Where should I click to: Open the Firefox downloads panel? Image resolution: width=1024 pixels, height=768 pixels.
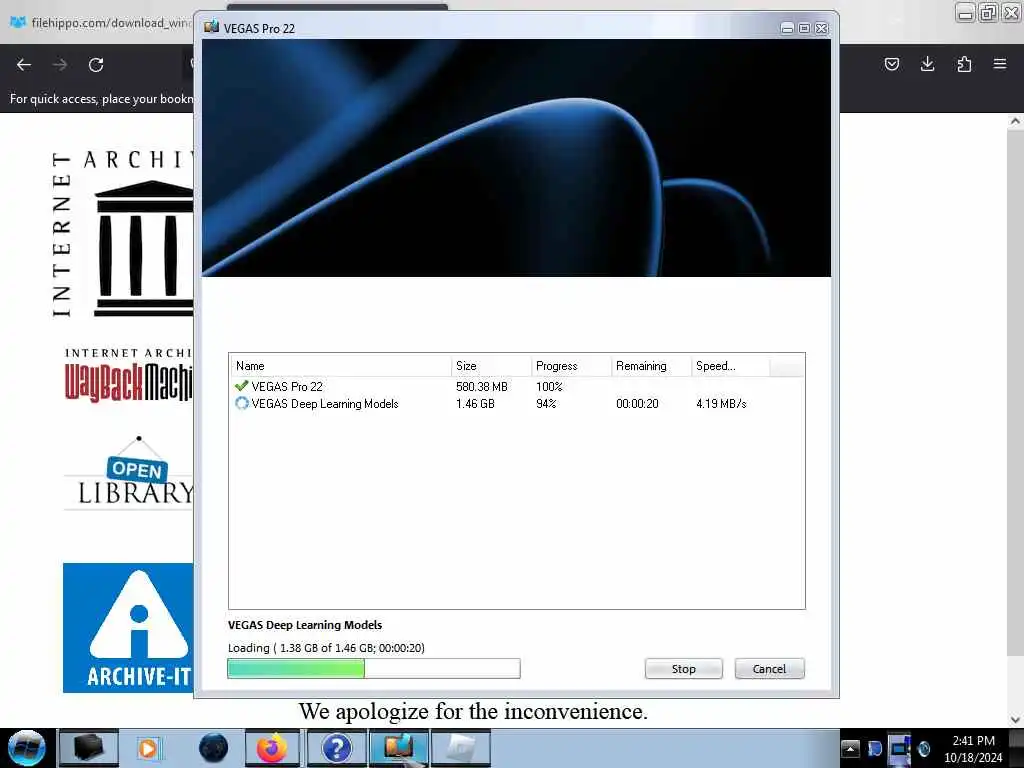(x=927, y=64)
